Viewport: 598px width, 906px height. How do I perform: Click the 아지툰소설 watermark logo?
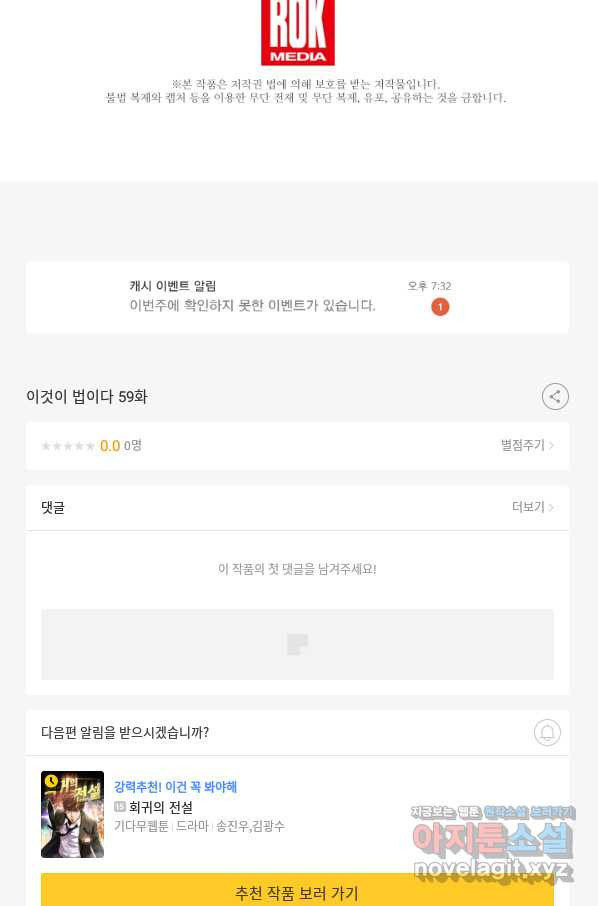click(493, 842)
